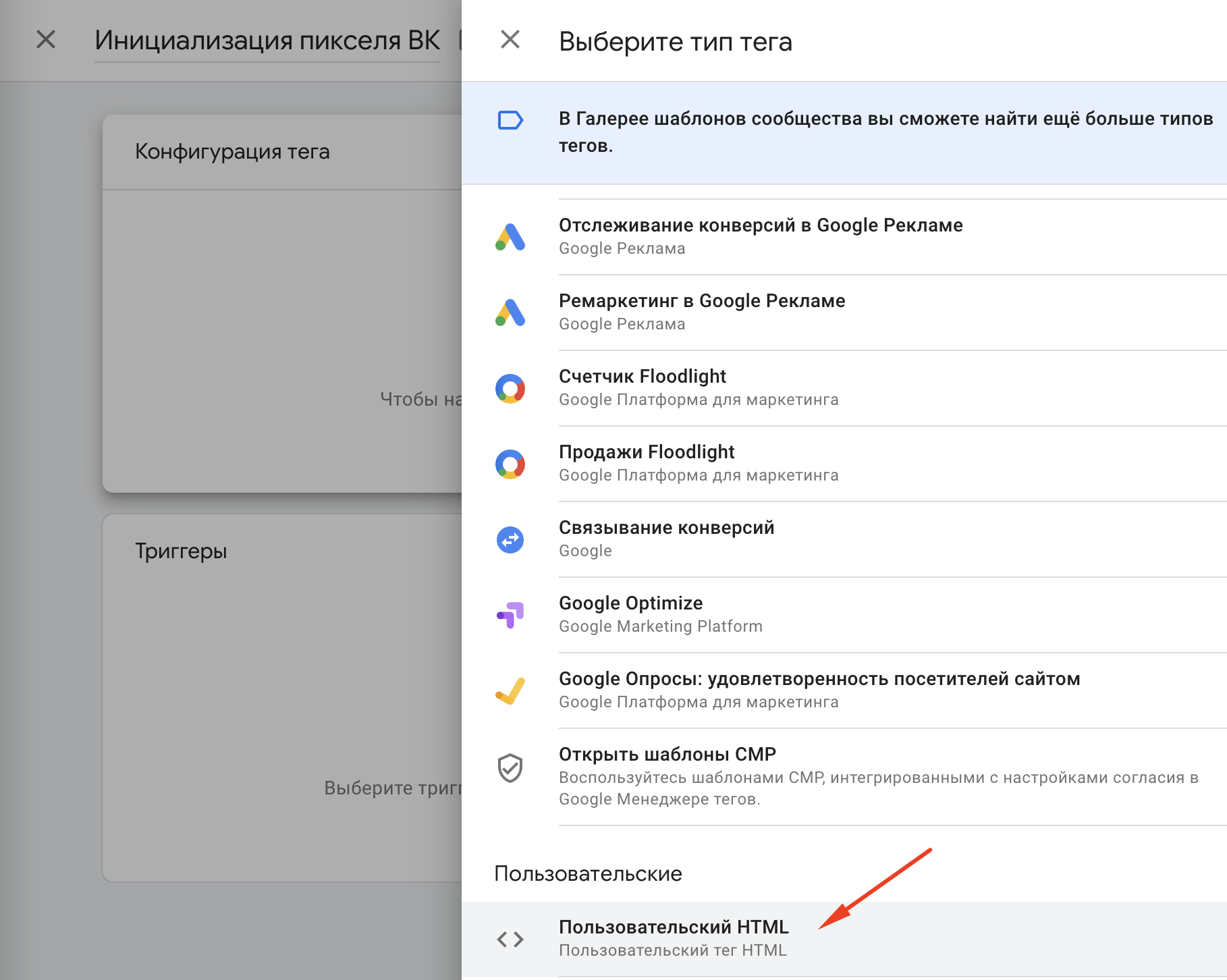Choose Ремаркетинг в Google Рекламе tag type
This screenshot has width=1227, height=980.
pos(844,312)
